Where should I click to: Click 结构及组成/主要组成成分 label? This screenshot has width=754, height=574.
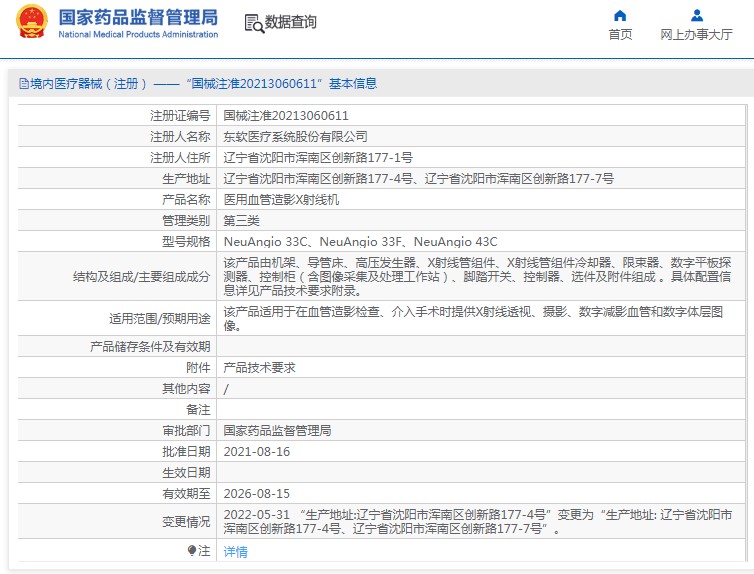(x=141, y=276)
